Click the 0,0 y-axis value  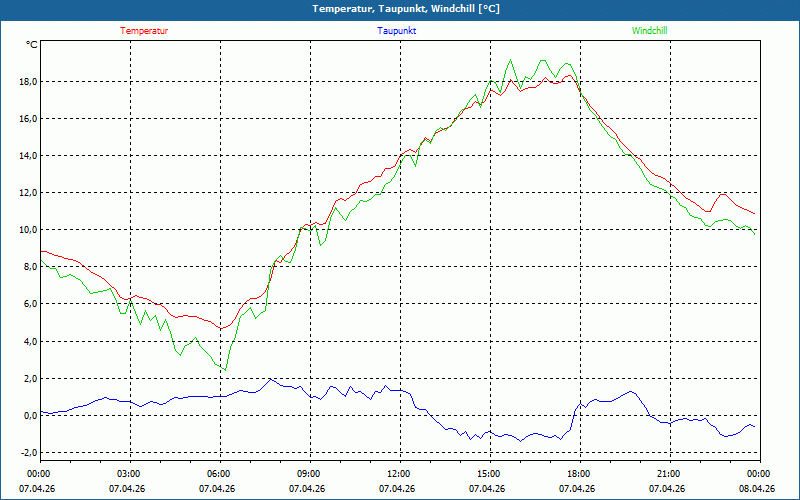coord(30,415)
